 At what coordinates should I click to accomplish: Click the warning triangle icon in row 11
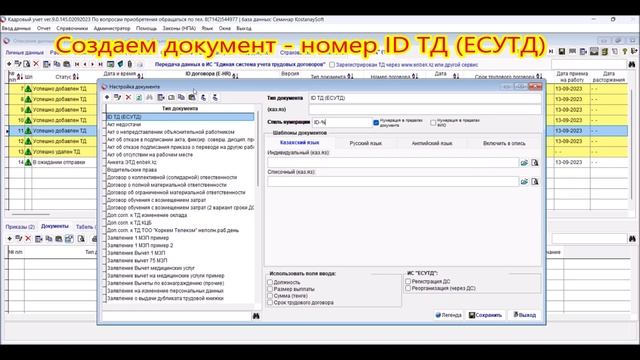click(x=28, y=131)
